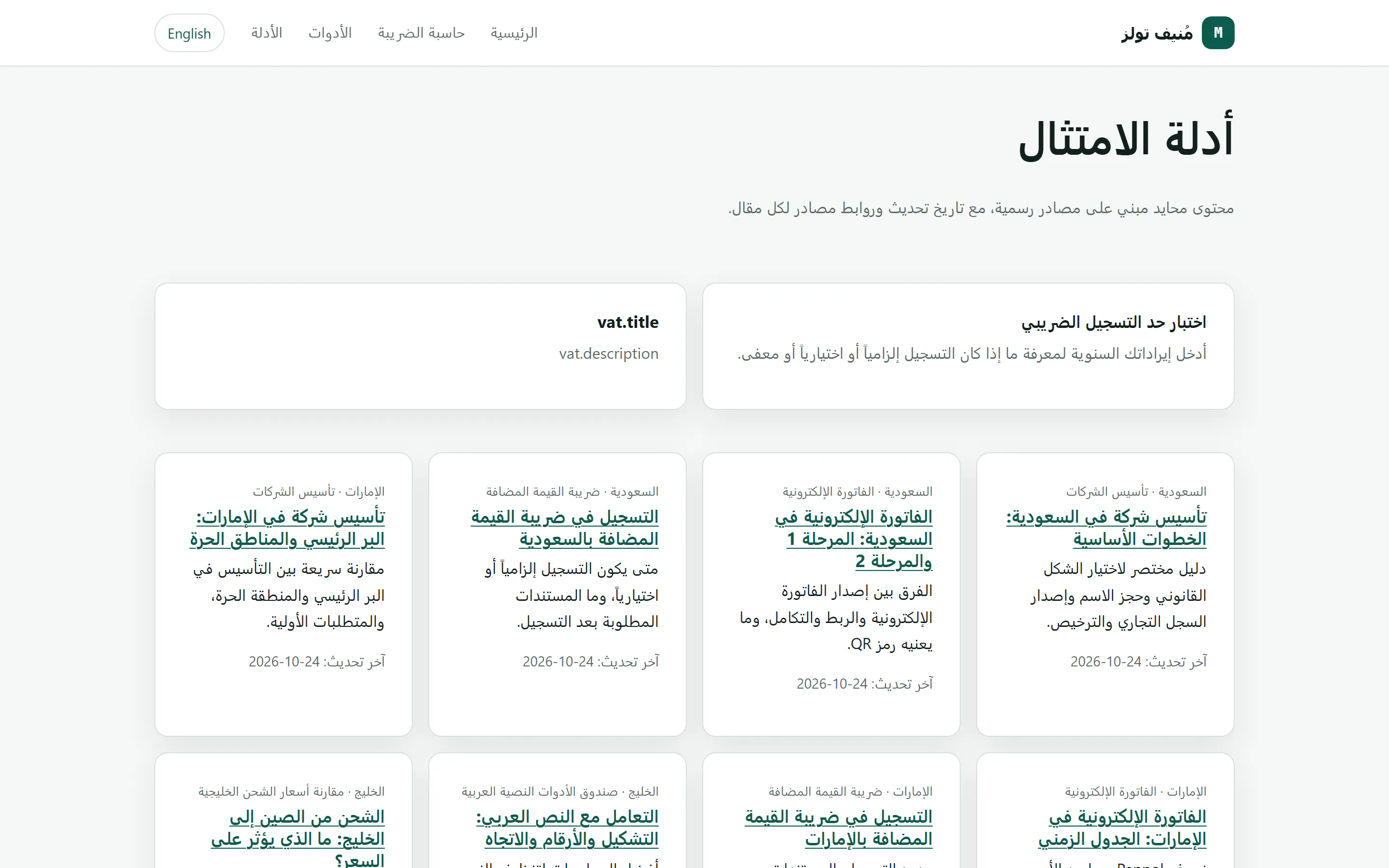Click label الإمارات · تأسيس الشركات
This screenshot has width=1389, height=868.
[x=318, y=491]
